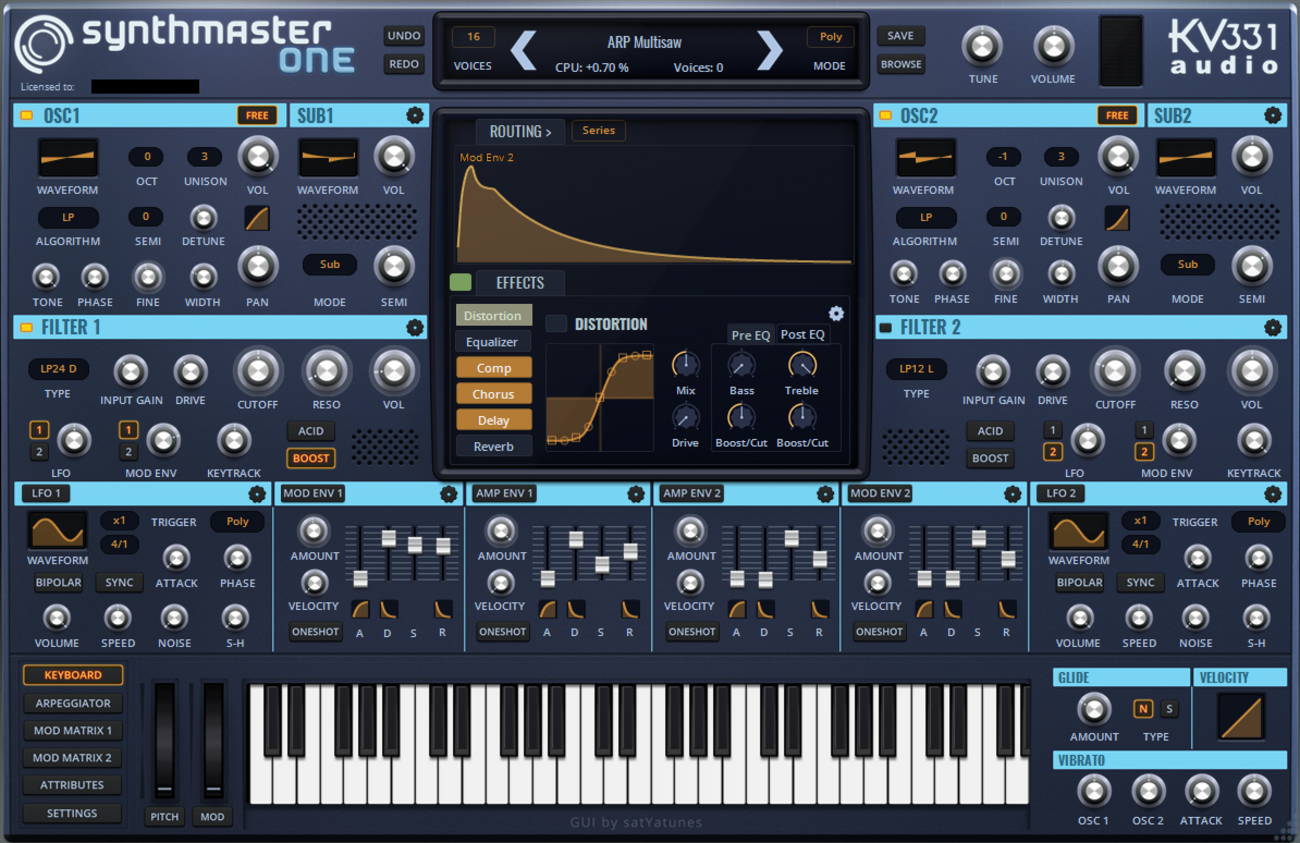
Task: Open the Filter 1 type LP24 D dropdown
Action: 58,369
